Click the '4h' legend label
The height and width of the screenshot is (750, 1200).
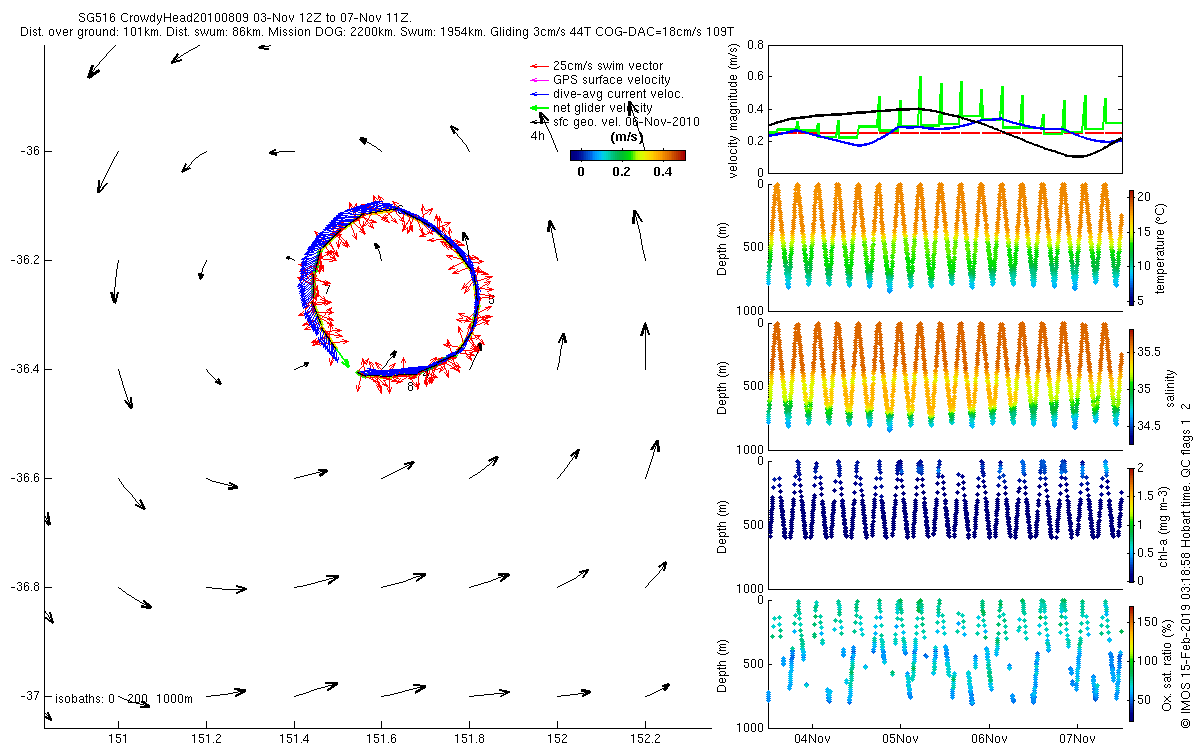click(537, 136)
